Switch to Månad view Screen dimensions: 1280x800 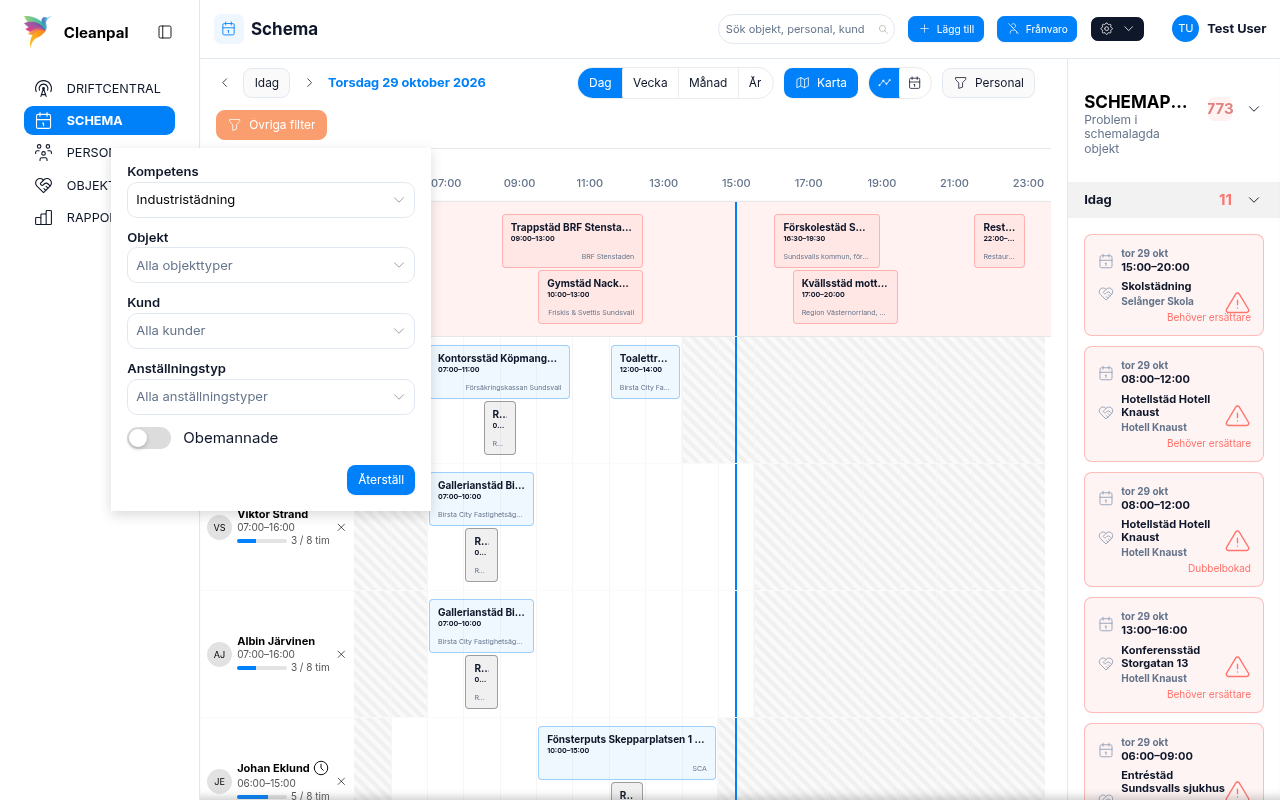point(708,83)
